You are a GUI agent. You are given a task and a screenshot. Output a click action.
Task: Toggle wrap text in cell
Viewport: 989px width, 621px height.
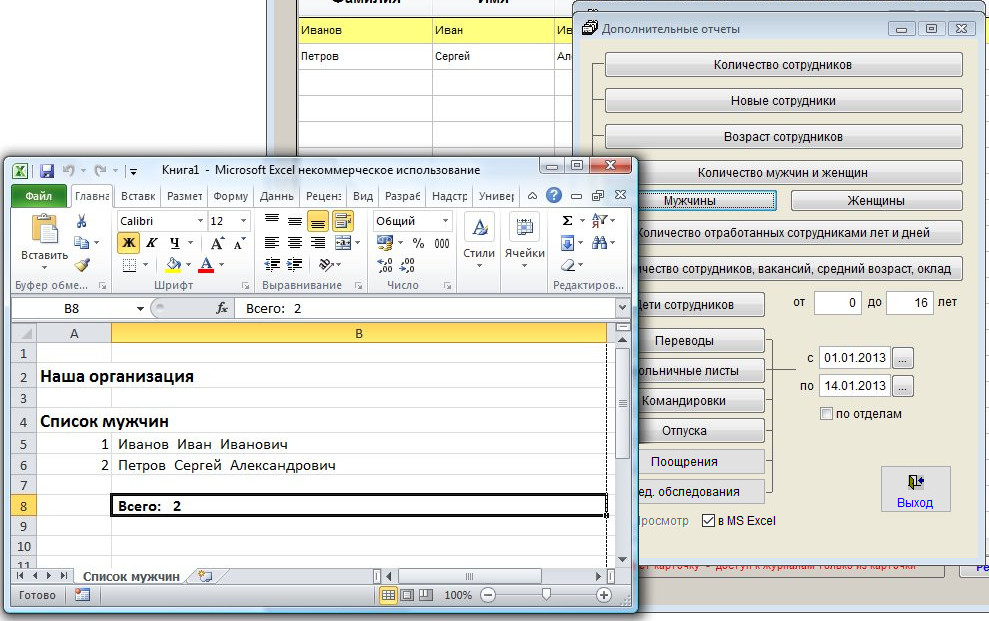[342, 221]
